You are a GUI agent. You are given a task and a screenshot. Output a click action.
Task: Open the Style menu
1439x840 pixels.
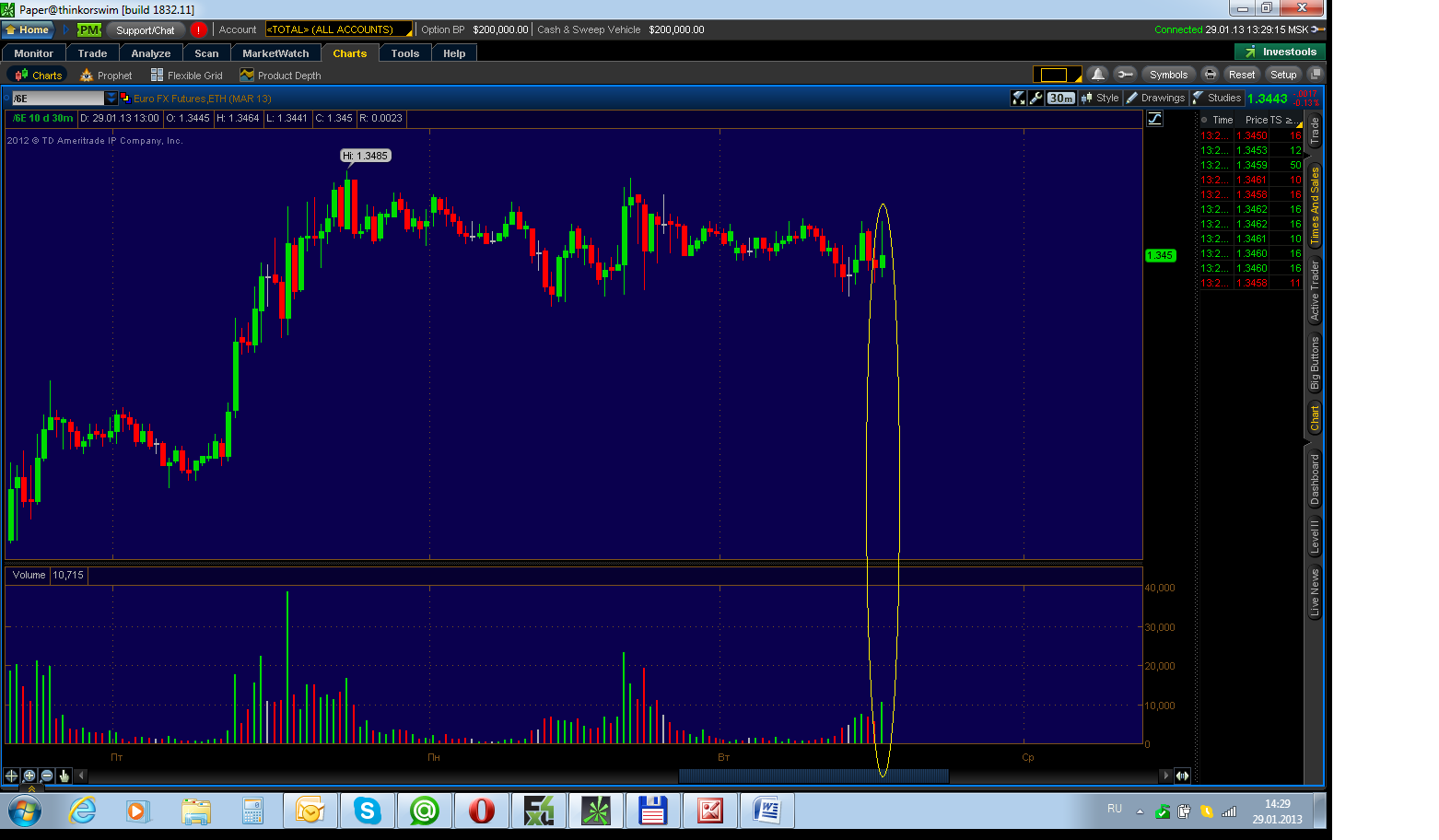pyautogui.click(x=1100, y=98)
